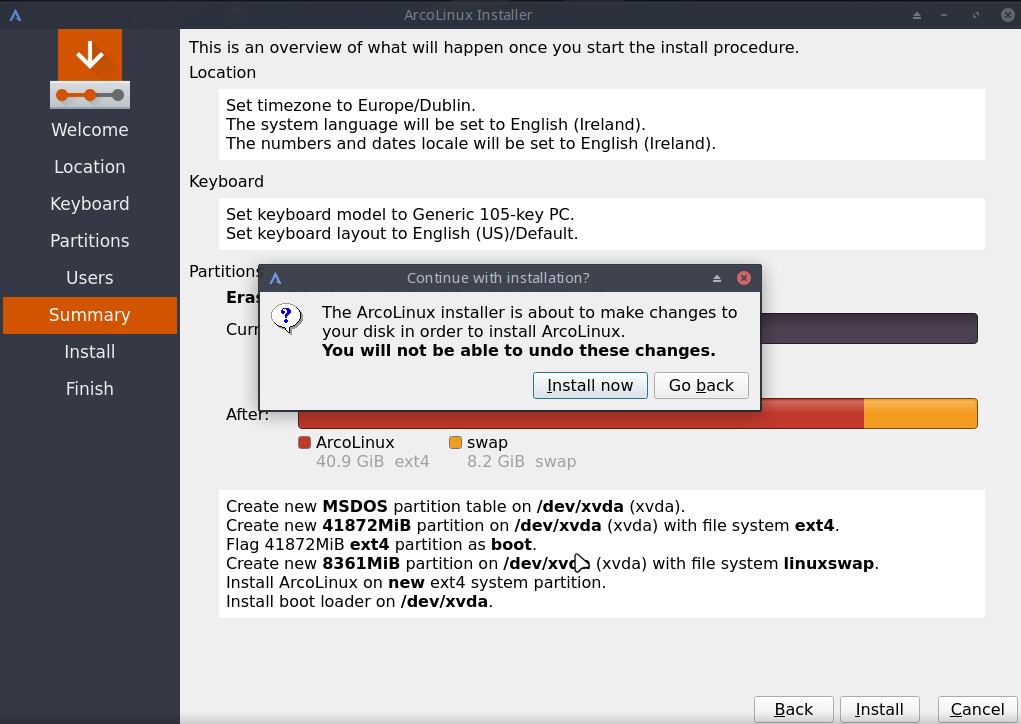Cancel the installer at bottom right
The width and height of the screenshot is (1021, 724).
(x=977, y=710)
